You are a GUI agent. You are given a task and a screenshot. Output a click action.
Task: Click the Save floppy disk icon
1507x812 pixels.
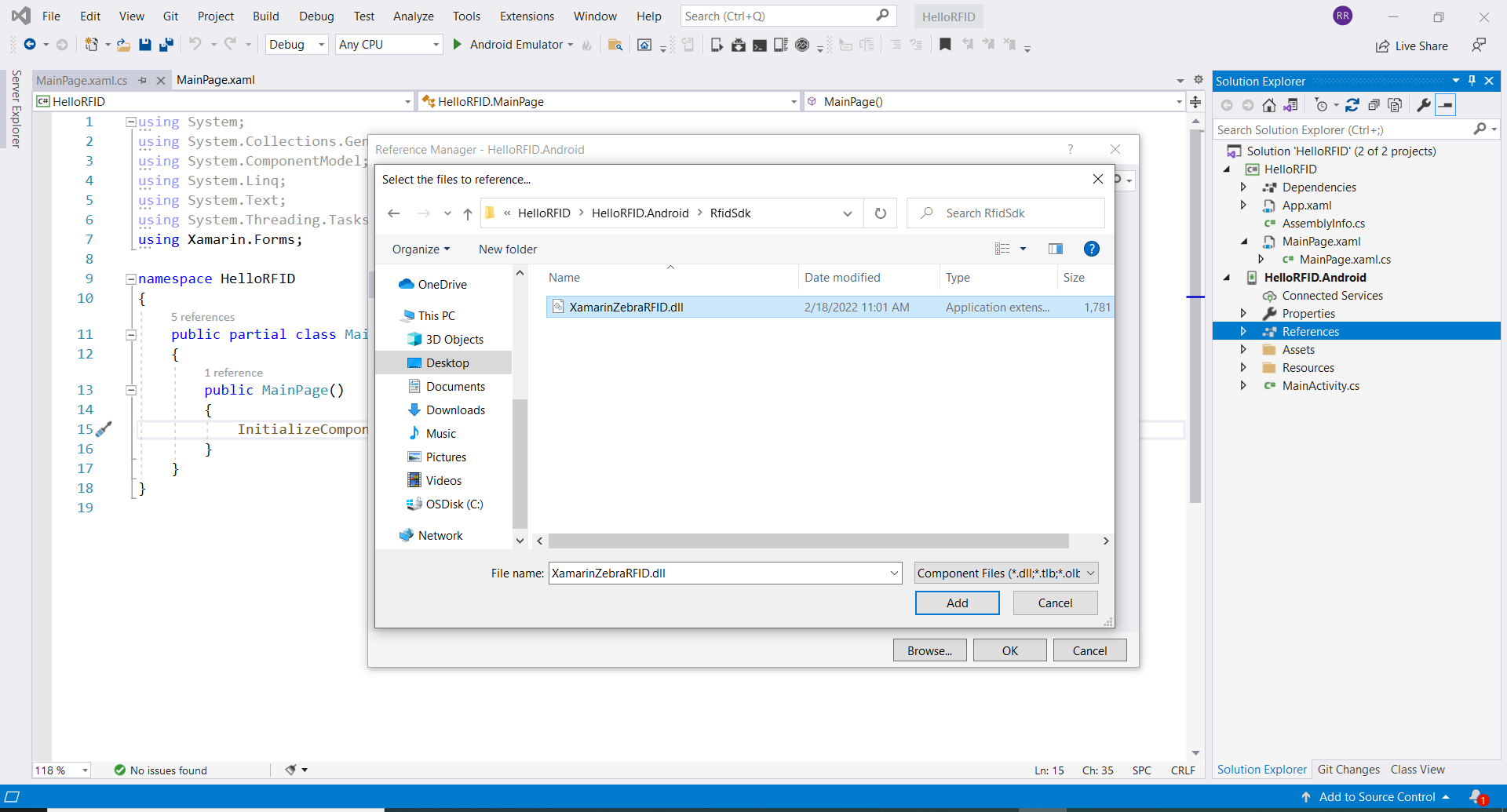point(145,45)
